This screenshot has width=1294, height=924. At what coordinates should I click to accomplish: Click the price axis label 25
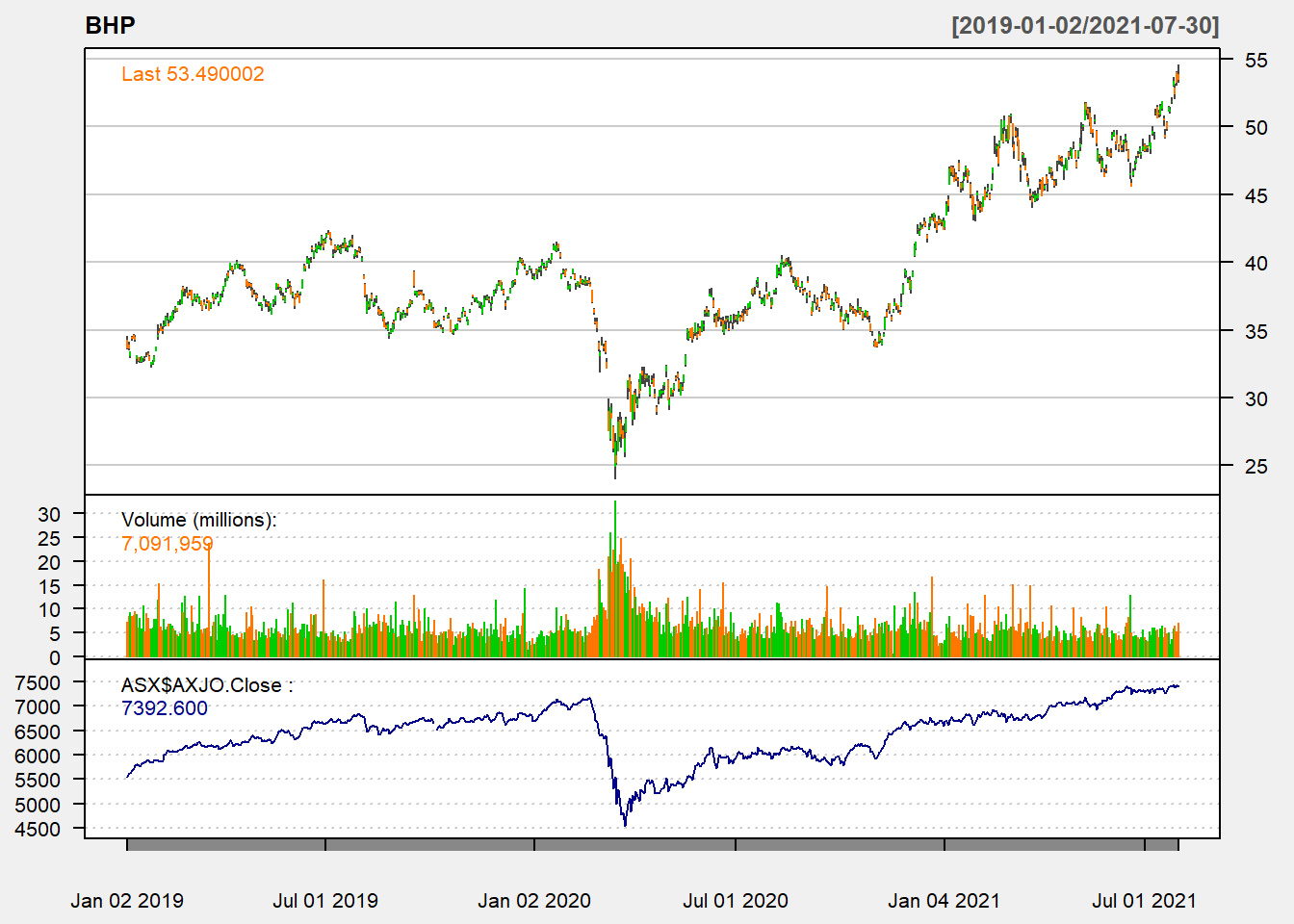point(1255,466)
